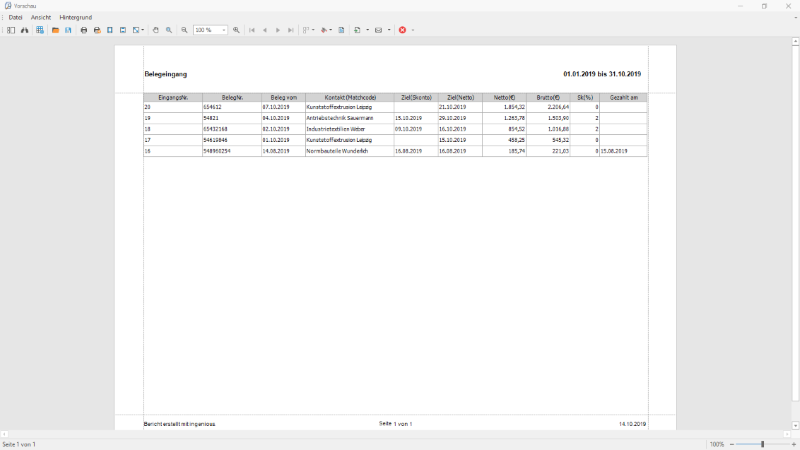The image size is (800, 450).
Task: Go to the last page
Action: click(x=291, y=30)
